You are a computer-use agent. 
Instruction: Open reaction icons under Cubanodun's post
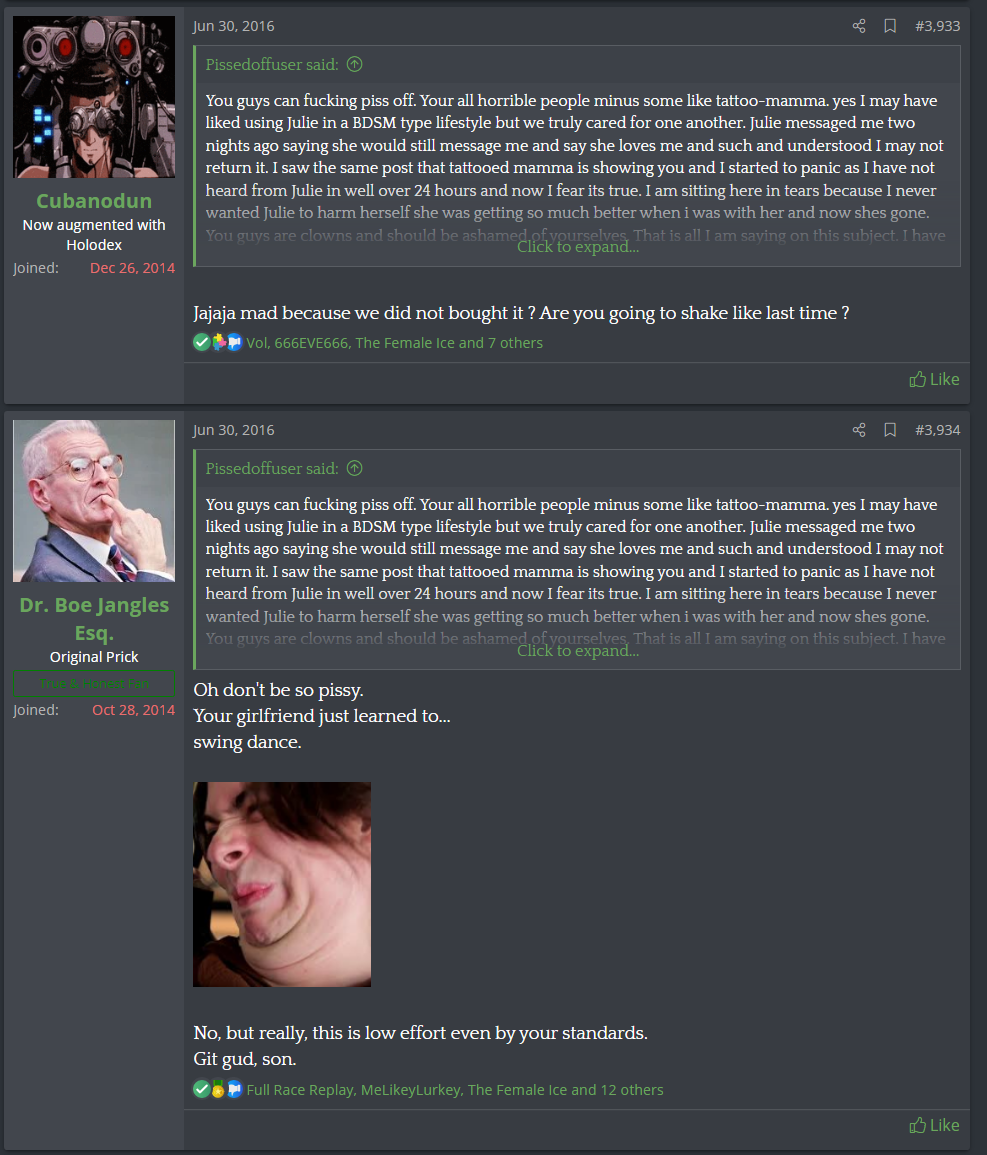click(x=217, y=343)
